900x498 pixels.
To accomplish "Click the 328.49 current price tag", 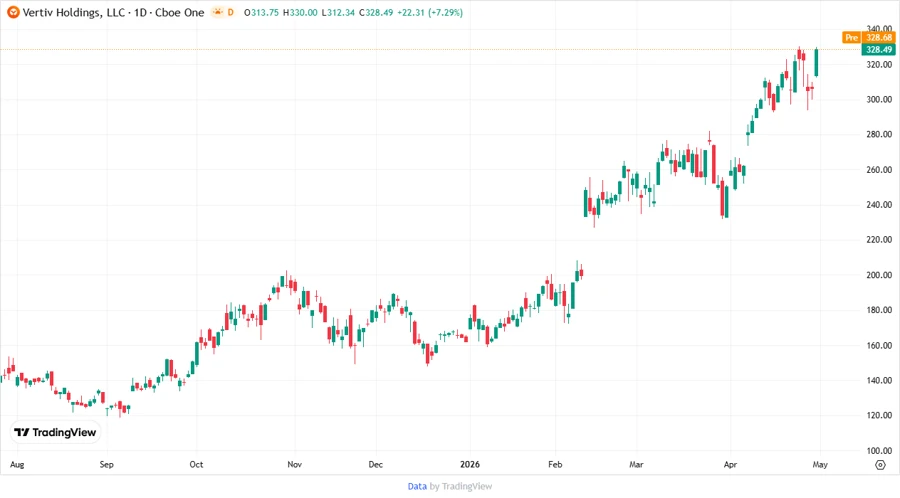I will coord(879,49).
